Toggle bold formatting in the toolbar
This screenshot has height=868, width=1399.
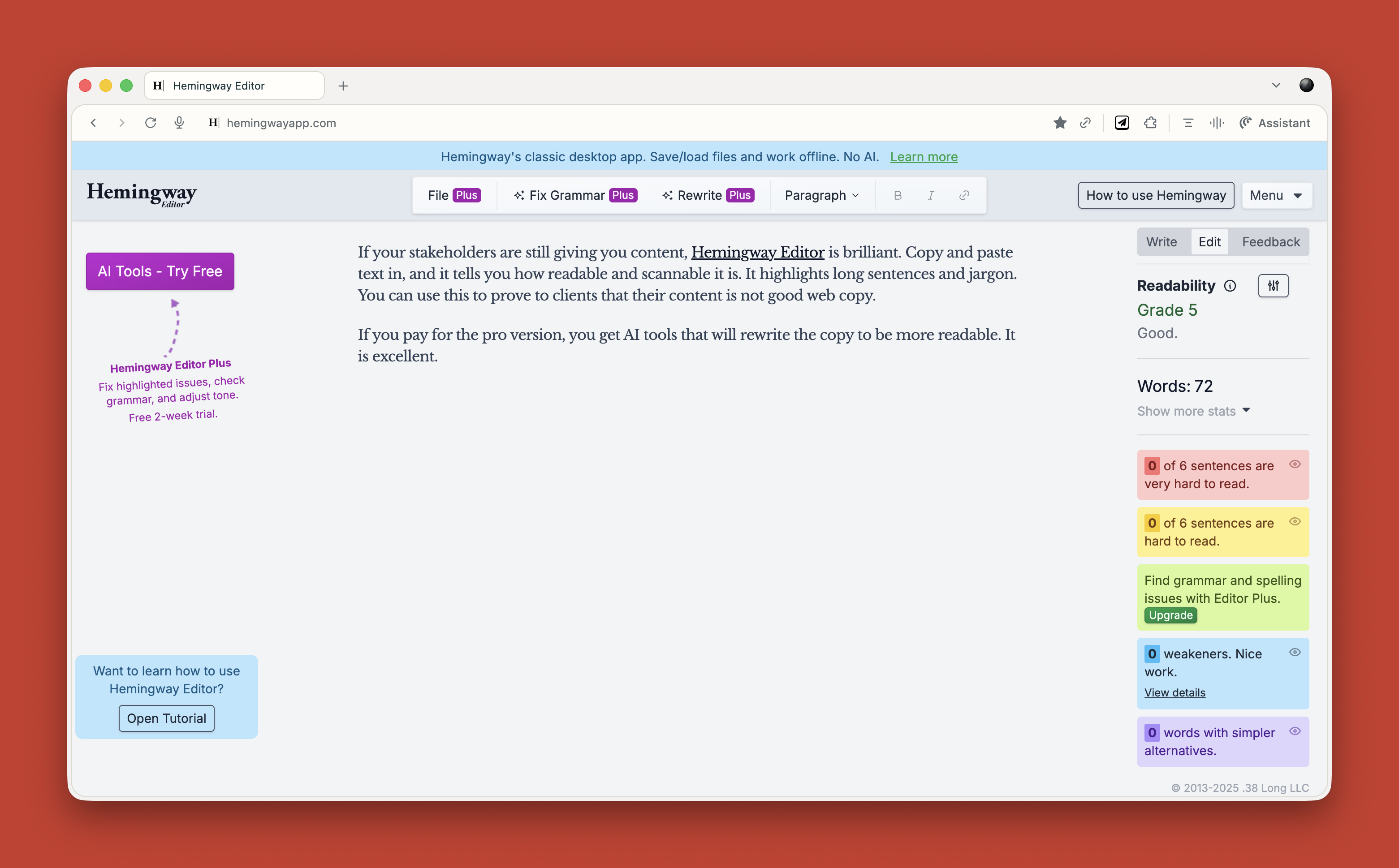tap(898, 195)
